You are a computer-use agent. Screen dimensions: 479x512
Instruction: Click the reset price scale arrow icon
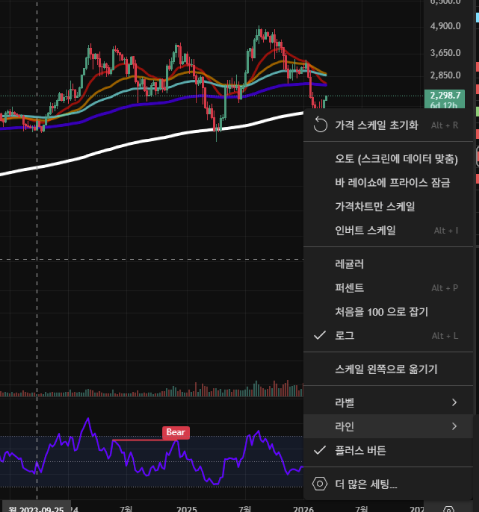[320, 125]
